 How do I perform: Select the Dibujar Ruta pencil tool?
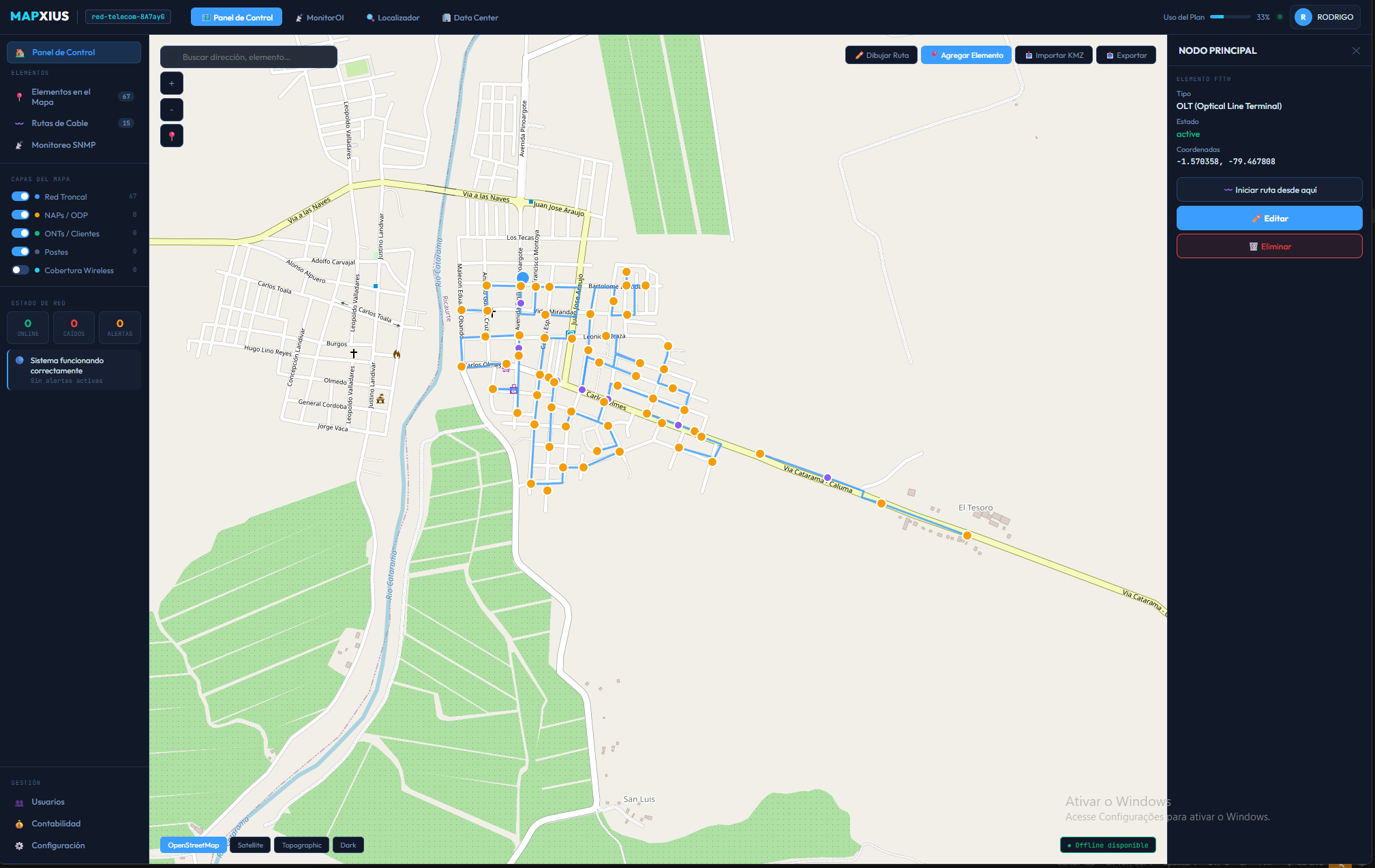click(881, 55)
